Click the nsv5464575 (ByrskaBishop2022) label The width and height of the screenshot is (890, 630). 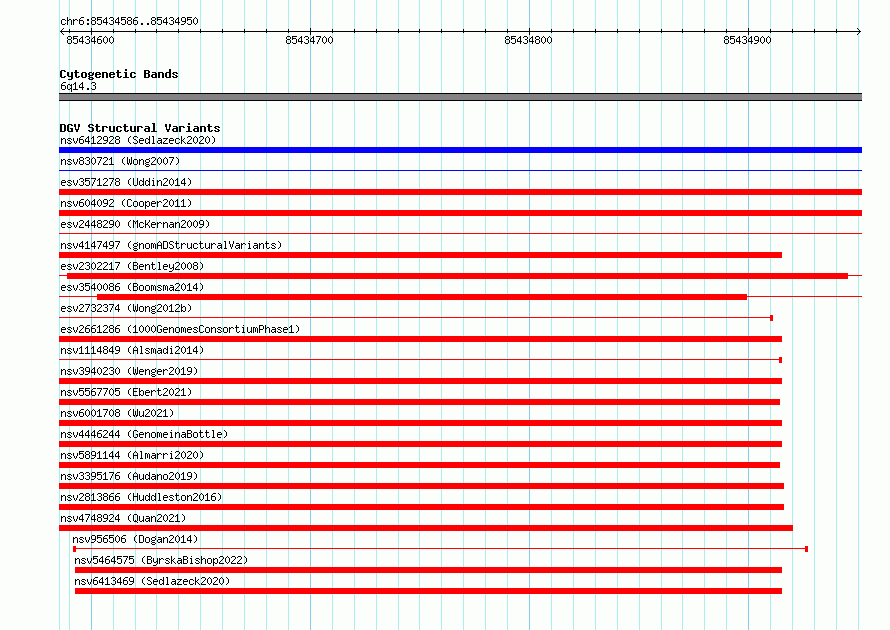coord(161,560)
